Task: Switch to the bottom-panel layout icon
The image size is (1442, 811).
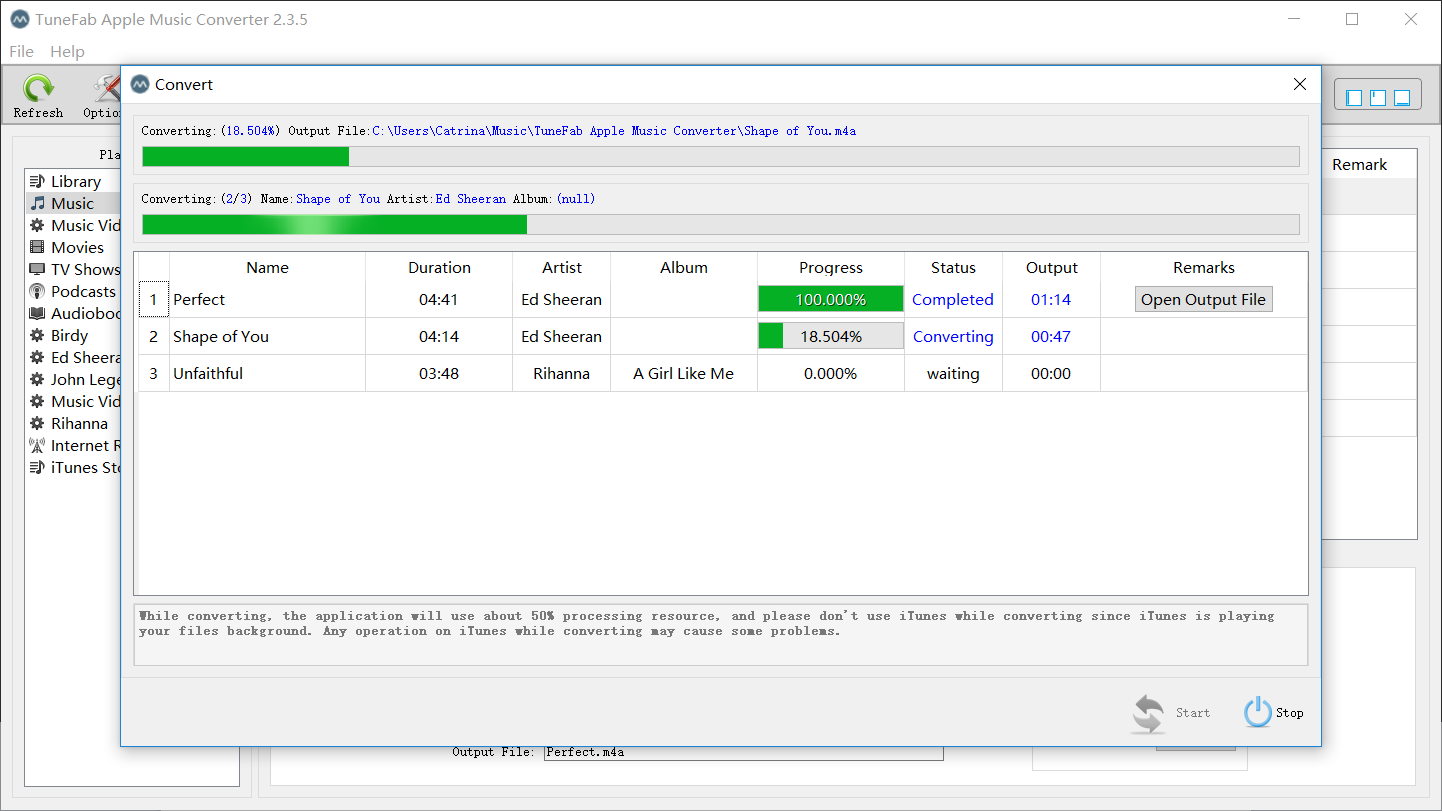Action: coord(1402,97)
